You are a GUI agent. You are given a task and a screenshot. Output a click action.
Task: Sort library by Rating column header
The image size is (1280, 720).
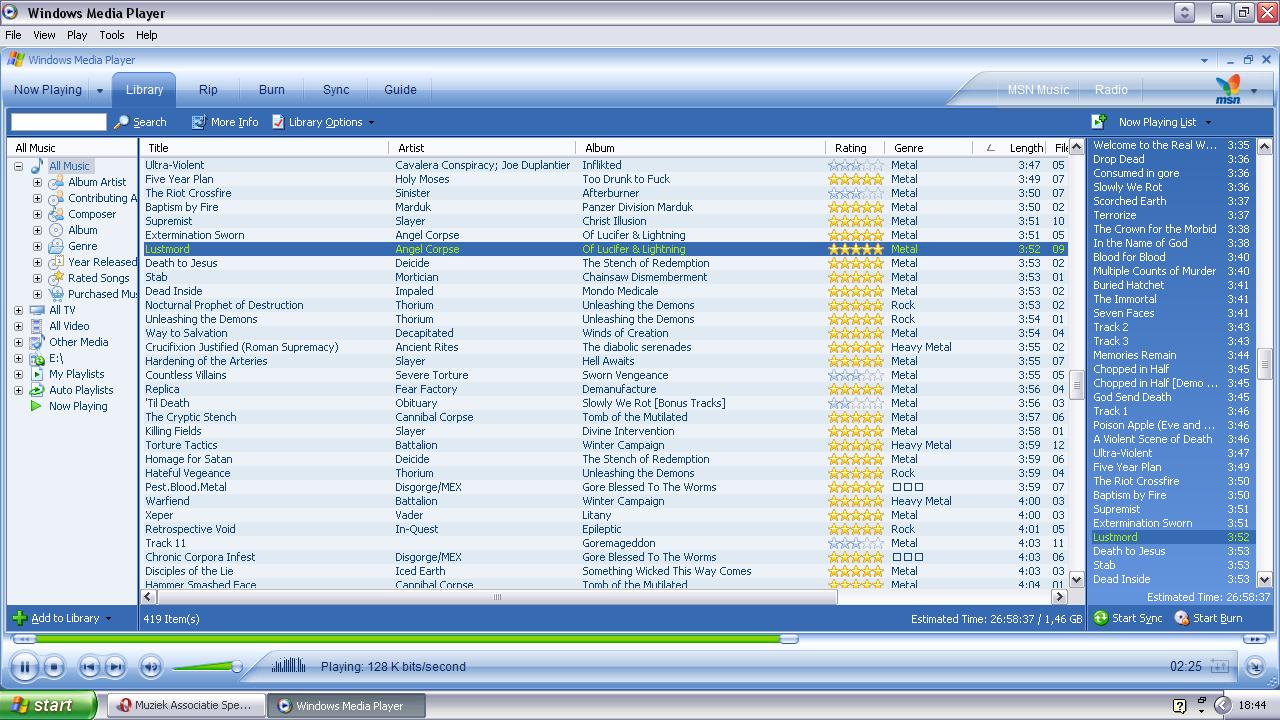pos(854,147)
